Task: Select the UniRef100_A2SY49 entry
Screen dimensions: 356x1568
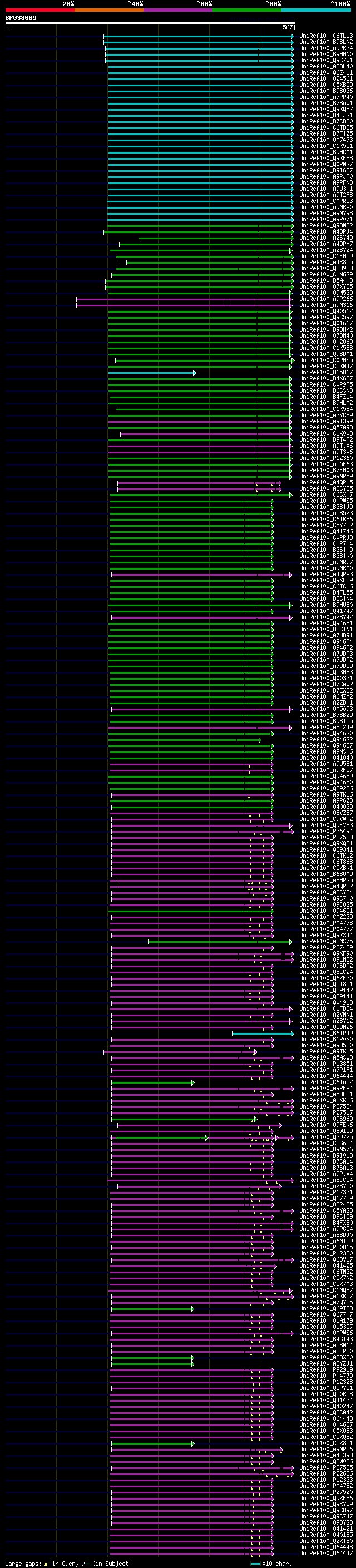Action: point(325,238)
